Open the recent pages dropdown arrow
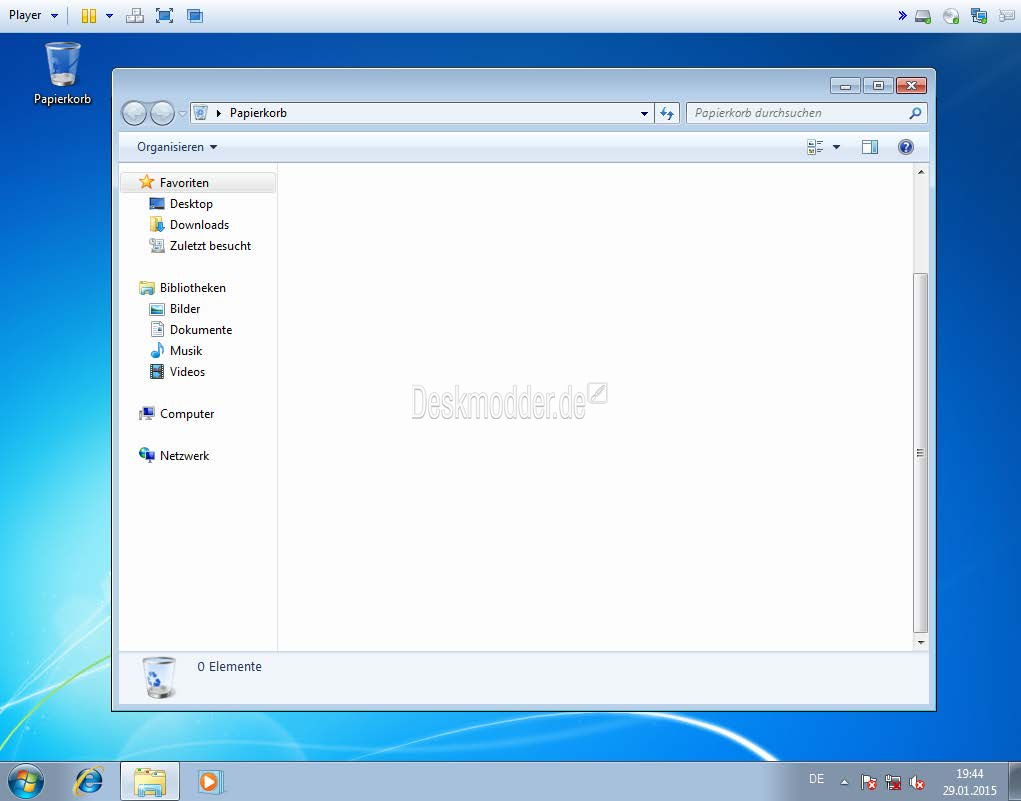The height and width of the screenshot is (801, 1021). tap(182, 113)
